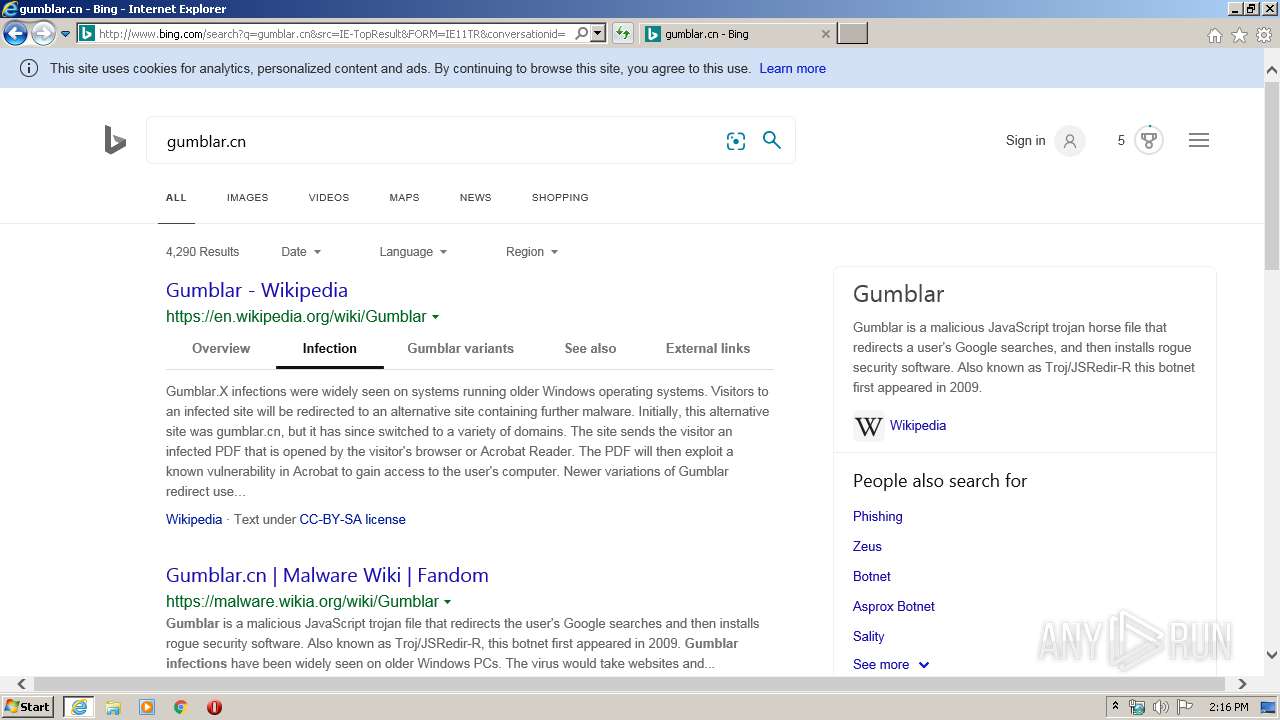Show hidden tray icons arrow
1280x720 pixels.
point(1115,707)
